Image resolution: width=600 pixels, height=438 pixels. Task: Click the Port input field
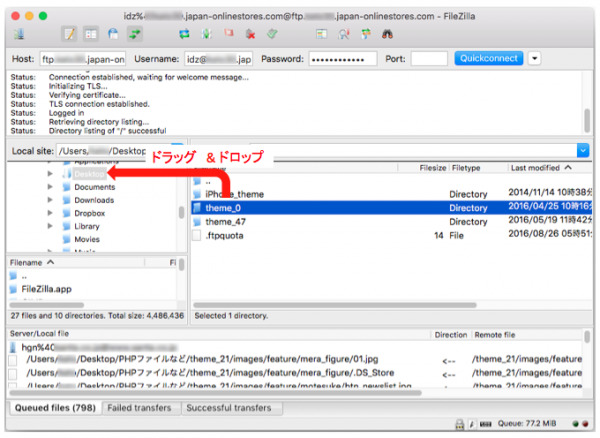(x=428, y=58)
